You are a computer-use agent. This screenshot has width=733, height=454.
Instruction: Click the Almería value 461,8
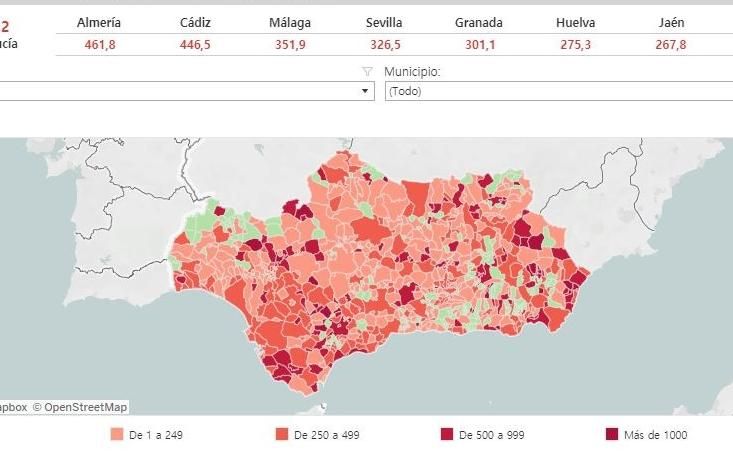coord(99,45)
